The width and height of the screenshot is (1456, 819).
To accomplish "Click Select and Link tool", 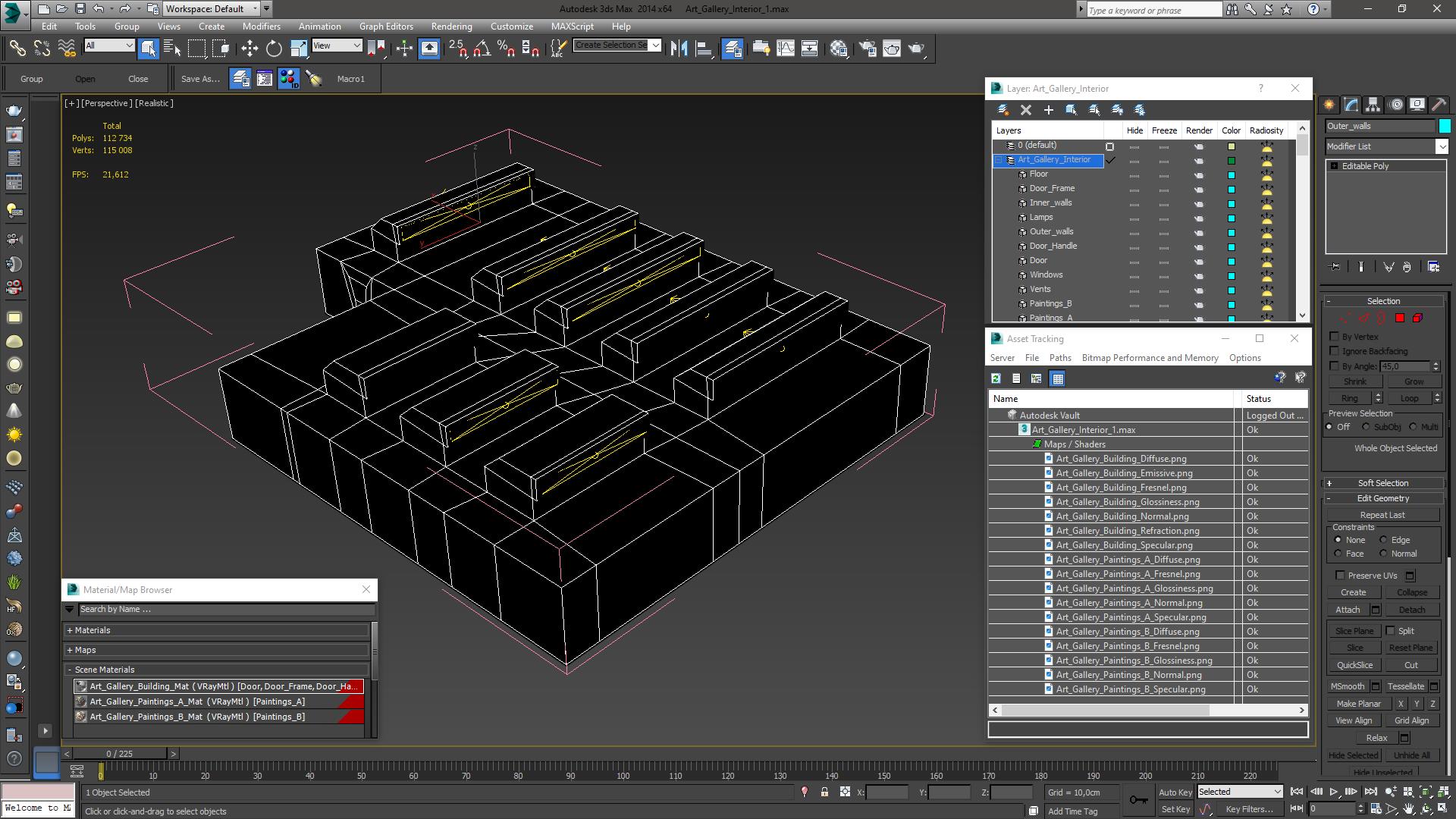I will click(17, 49).
